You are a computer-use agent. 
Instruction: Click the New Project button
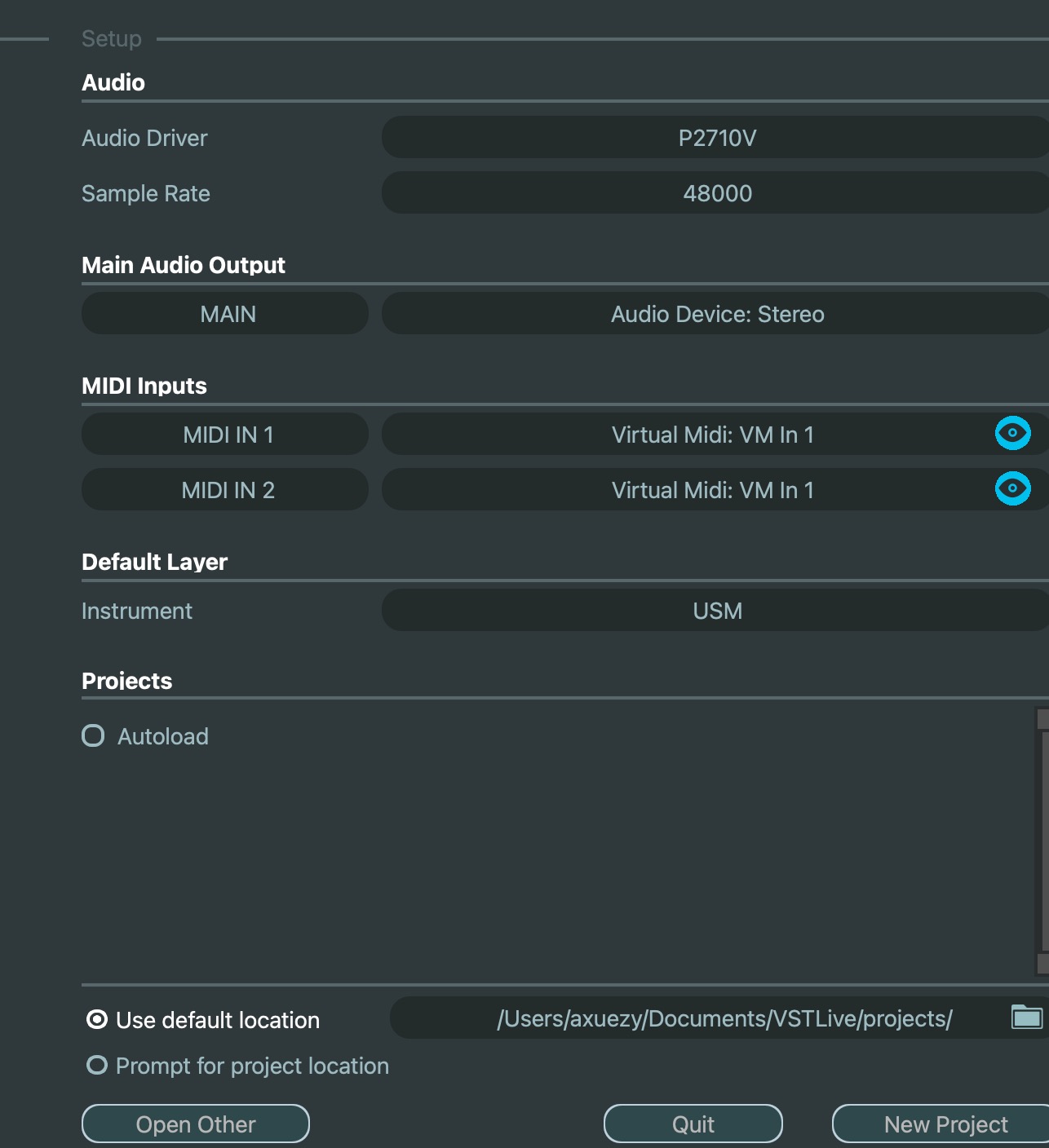pos(941,1124)
